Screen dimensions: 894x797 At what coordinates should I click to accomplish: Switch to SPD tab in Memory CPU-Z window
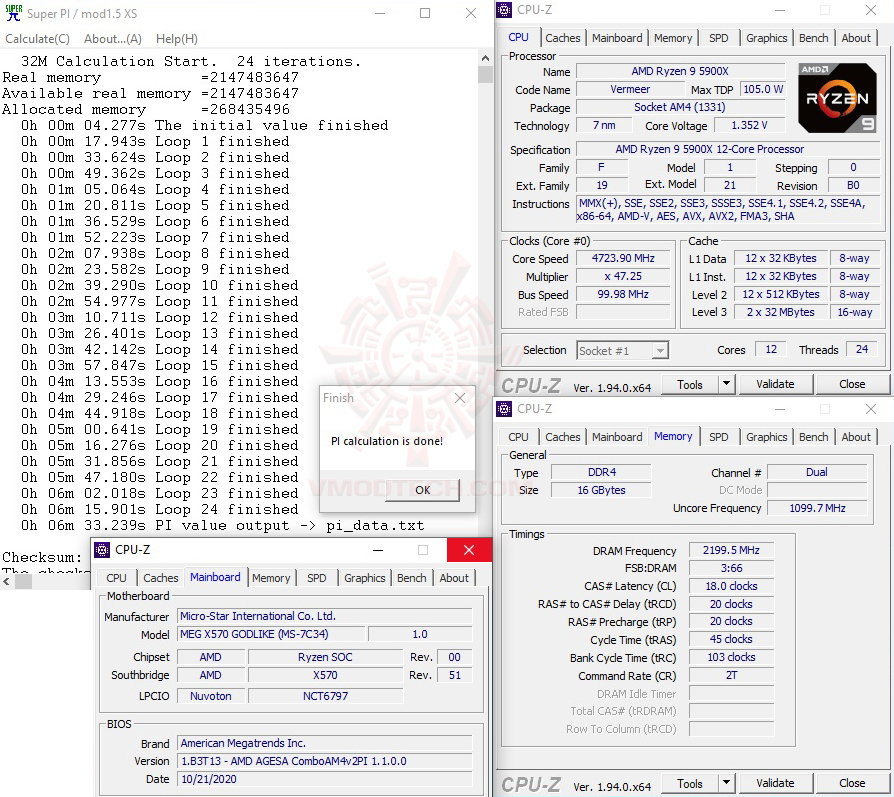(718, 437)
